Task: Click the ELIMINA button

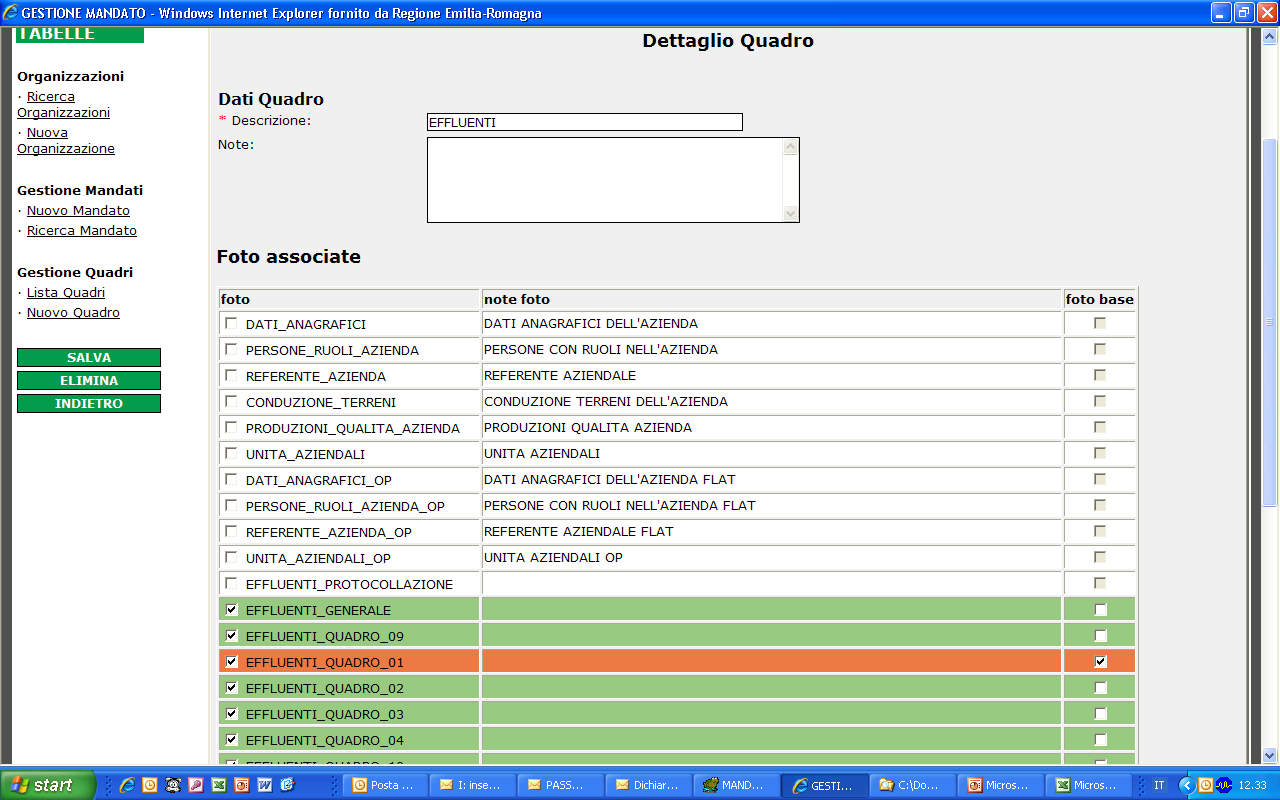Action: click(89, 381)
